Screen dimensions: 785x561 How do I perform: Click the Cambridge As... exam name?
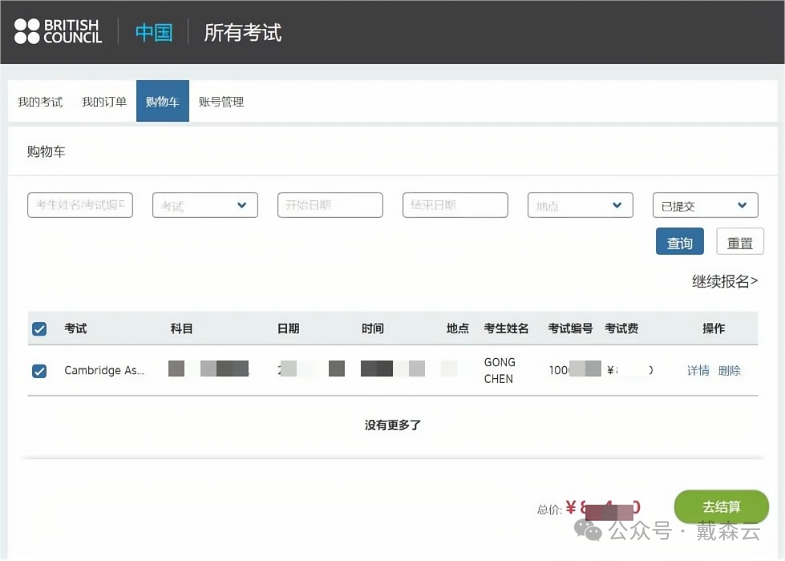pos(104,370)
